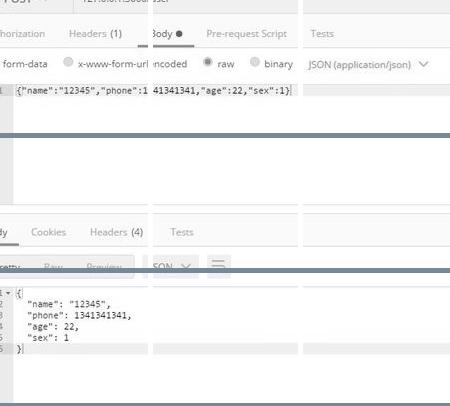Open response Headers (4) tab
The height and width of the screenshot is (406, 450).
[117, 232]
